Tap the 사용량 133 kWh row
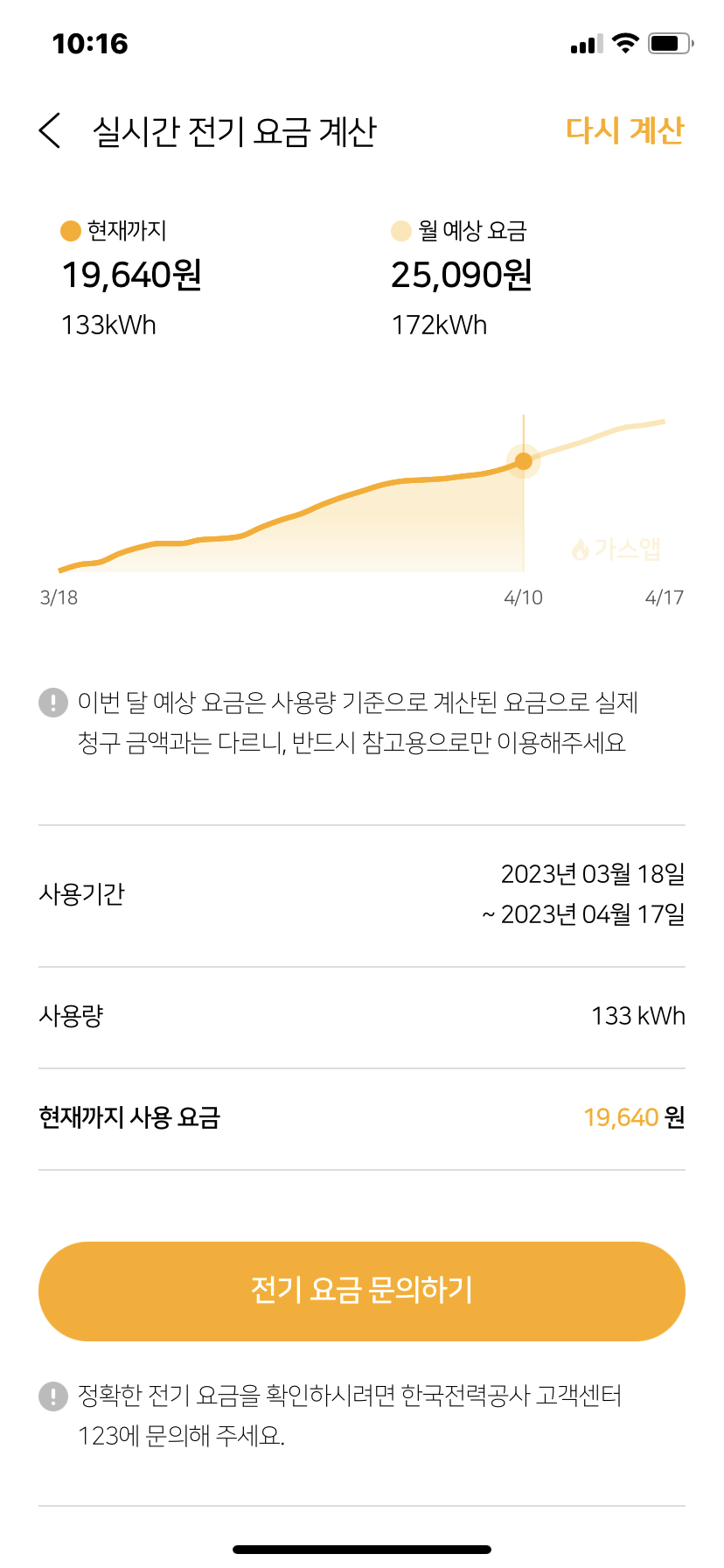 (x=362, y=1017)
